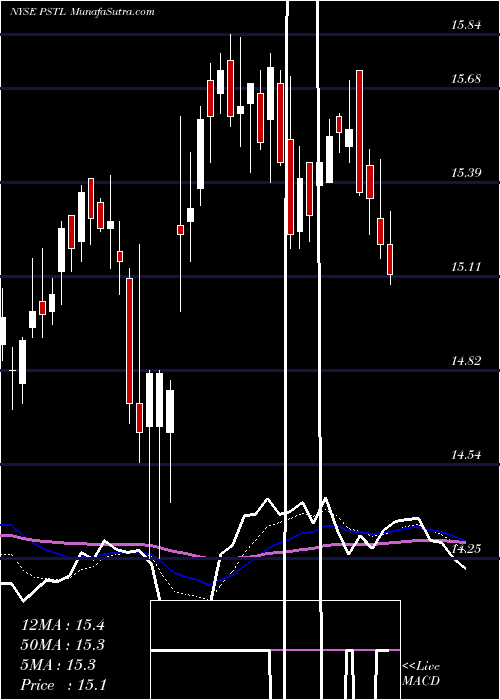500x700 pixels.
Task: Click the 5MA : 15.3 value
Action: [x=58, y=665]
